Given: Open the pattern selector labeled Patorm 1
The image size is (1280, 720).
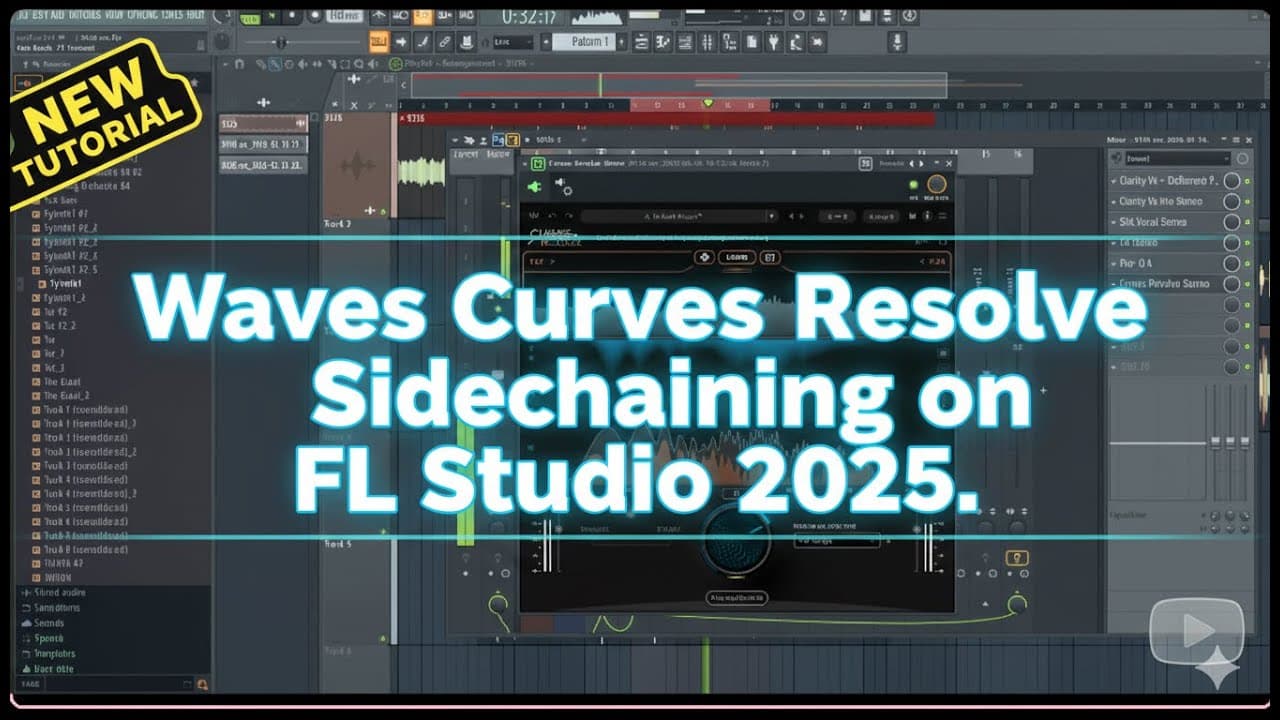Looking at the screenshot, I should point(586,42).
